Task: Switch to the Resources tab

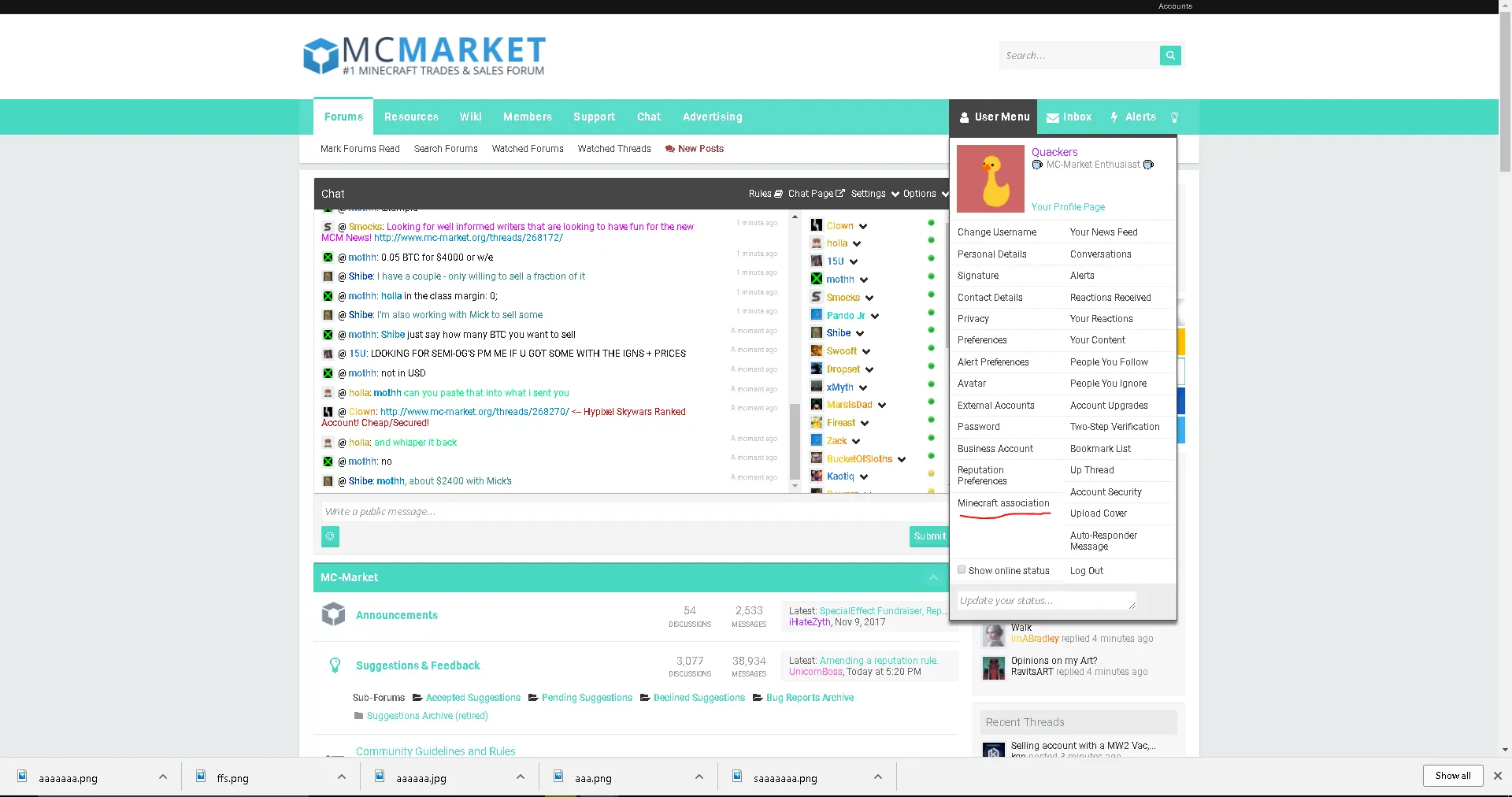Action: (x=411, y=117)
